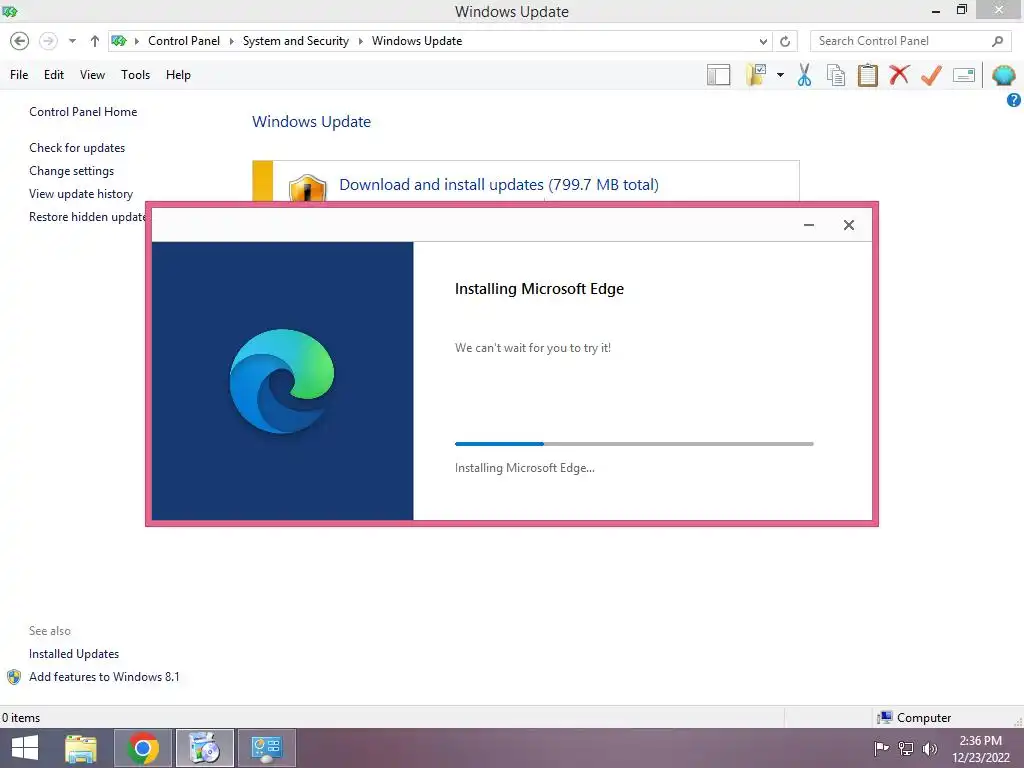1024x768 pixels.
Task: Click Installing Microsoft Edge heading text
Action: click(x=539, y=289)
